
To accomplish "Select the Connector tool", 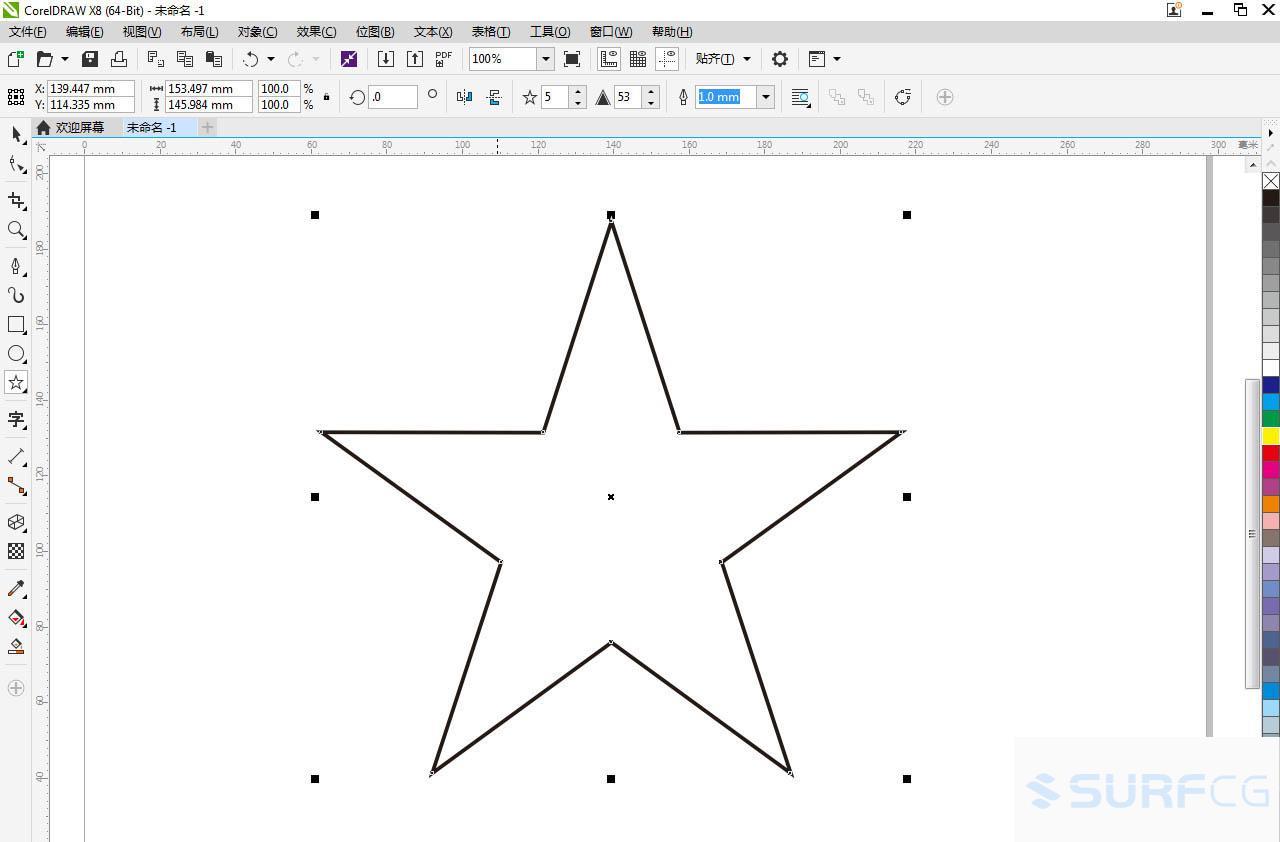I will (x=16, y=486).
